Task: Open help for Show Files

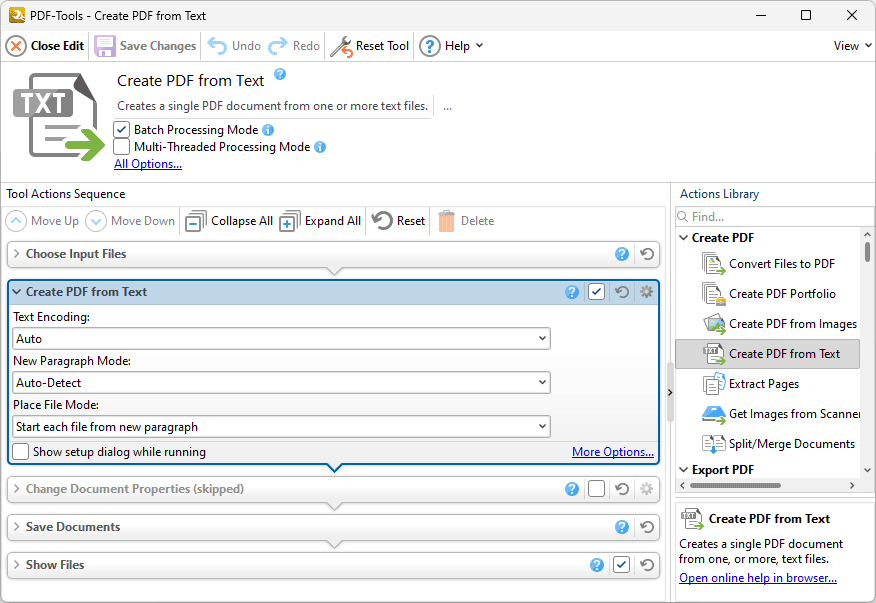Action: (x=597, y=565)
